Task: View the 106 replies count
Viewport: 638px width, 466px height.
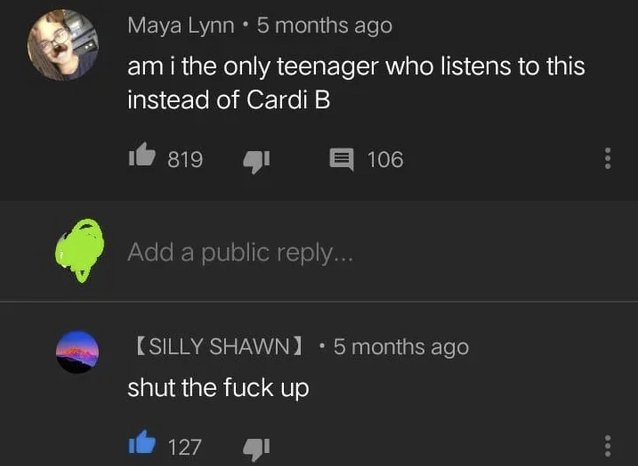Action: pos(385,159)
